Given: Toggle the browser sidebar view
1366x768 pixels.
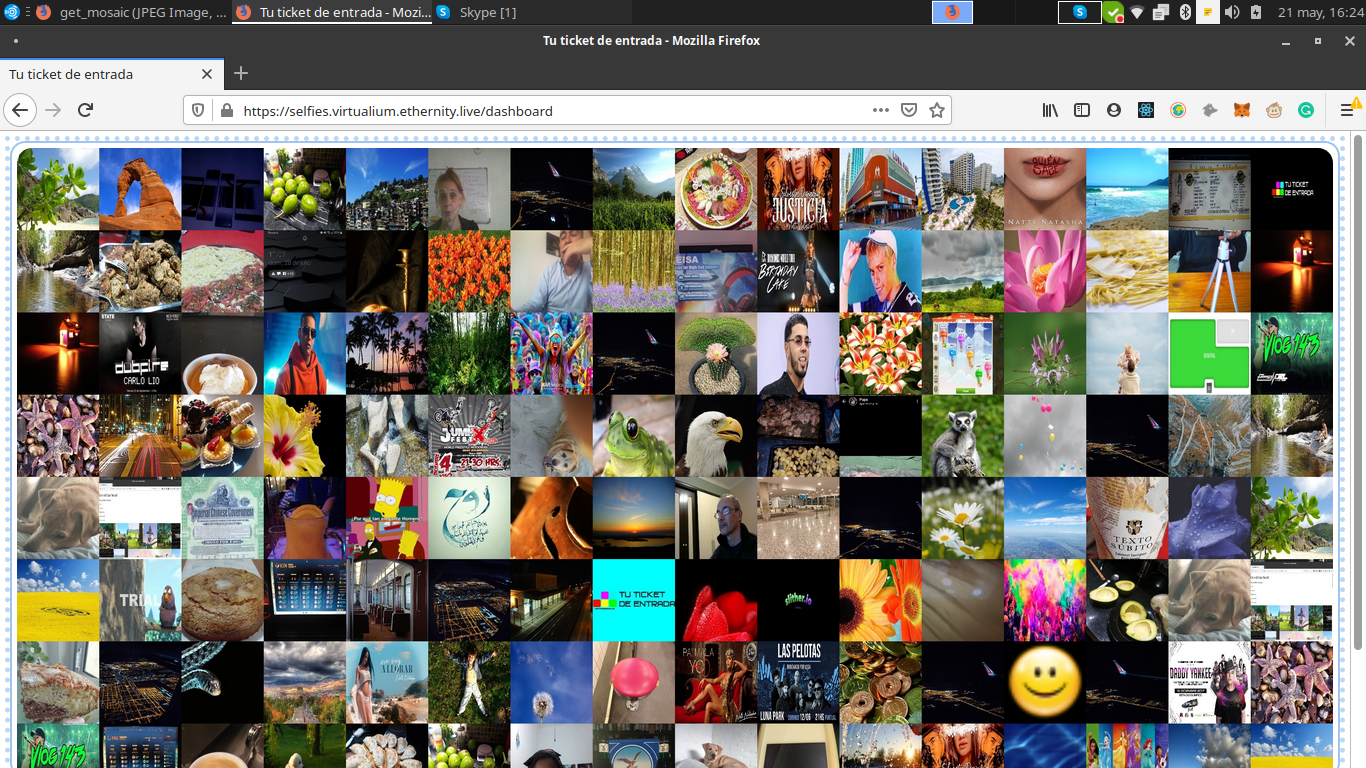Looking at the screenshot, I should click(x=1082, y=111).
